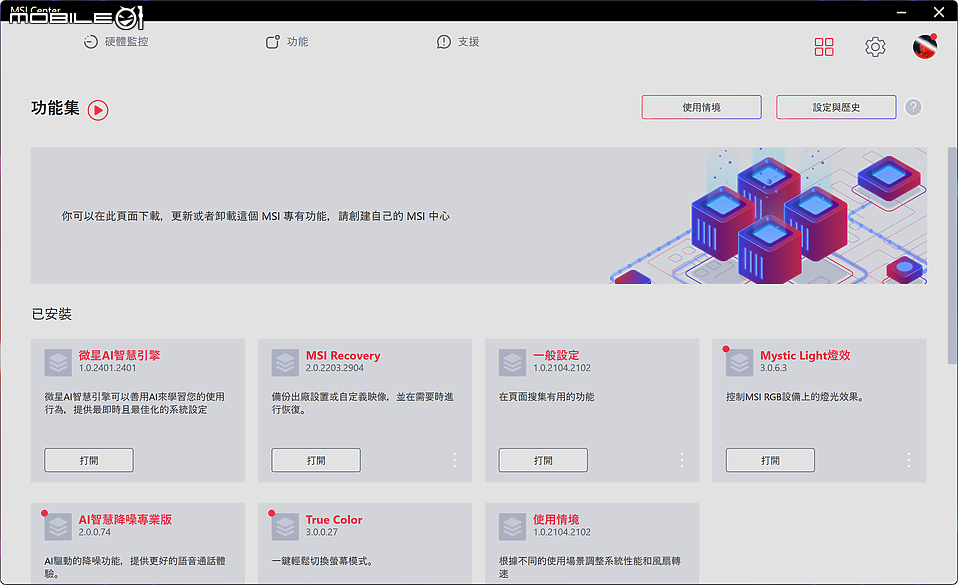Image resolution: width=958 pixels, height=585 pixels.
Task: Click the MSI Recovery title
Action: click(343, 355)
